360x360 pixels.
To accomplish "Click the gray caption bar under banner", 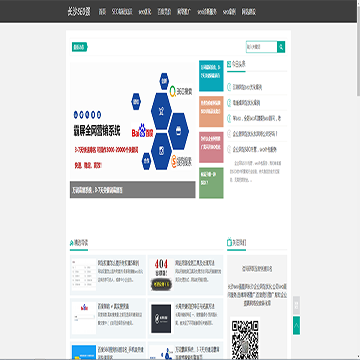I will 132,190.
